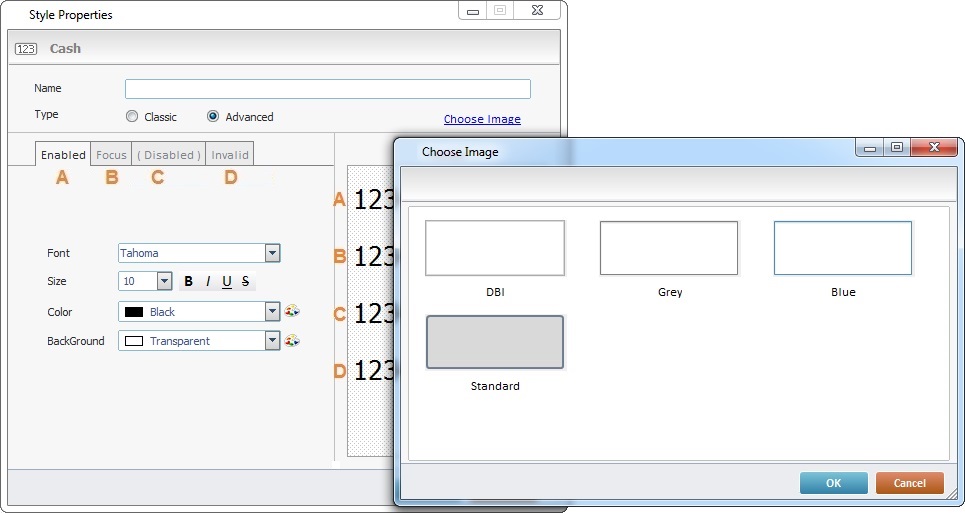Close the Choose Image dialog
Image resolution: width=965 pixels, height=513 pixels.
(x=933, y=148)
